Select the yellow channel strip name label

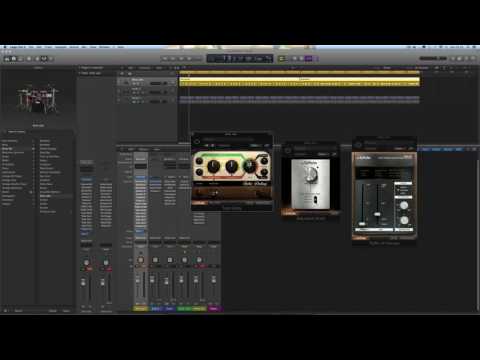pos(140,309)
